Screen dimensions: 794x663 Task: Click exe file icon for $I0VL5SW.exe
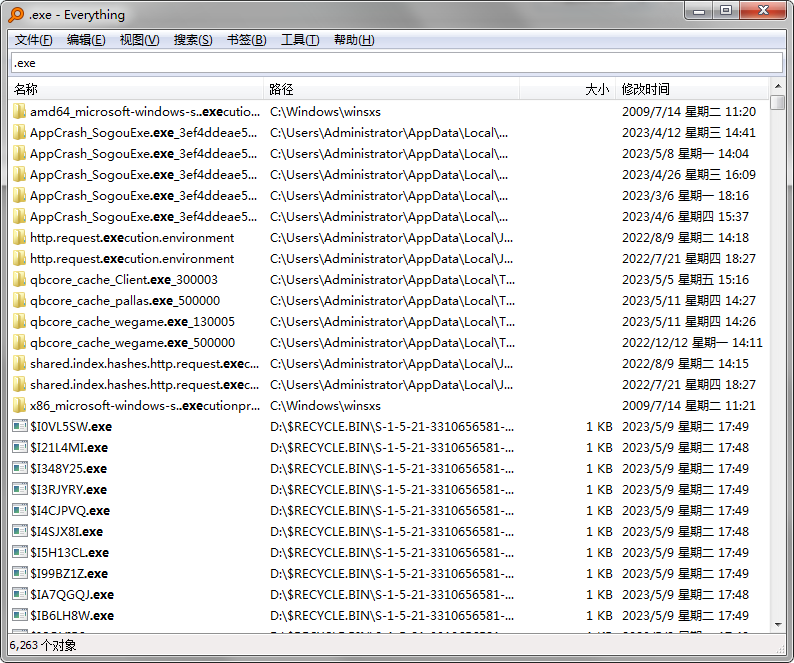pyautogui.click(x=19, y=427)
